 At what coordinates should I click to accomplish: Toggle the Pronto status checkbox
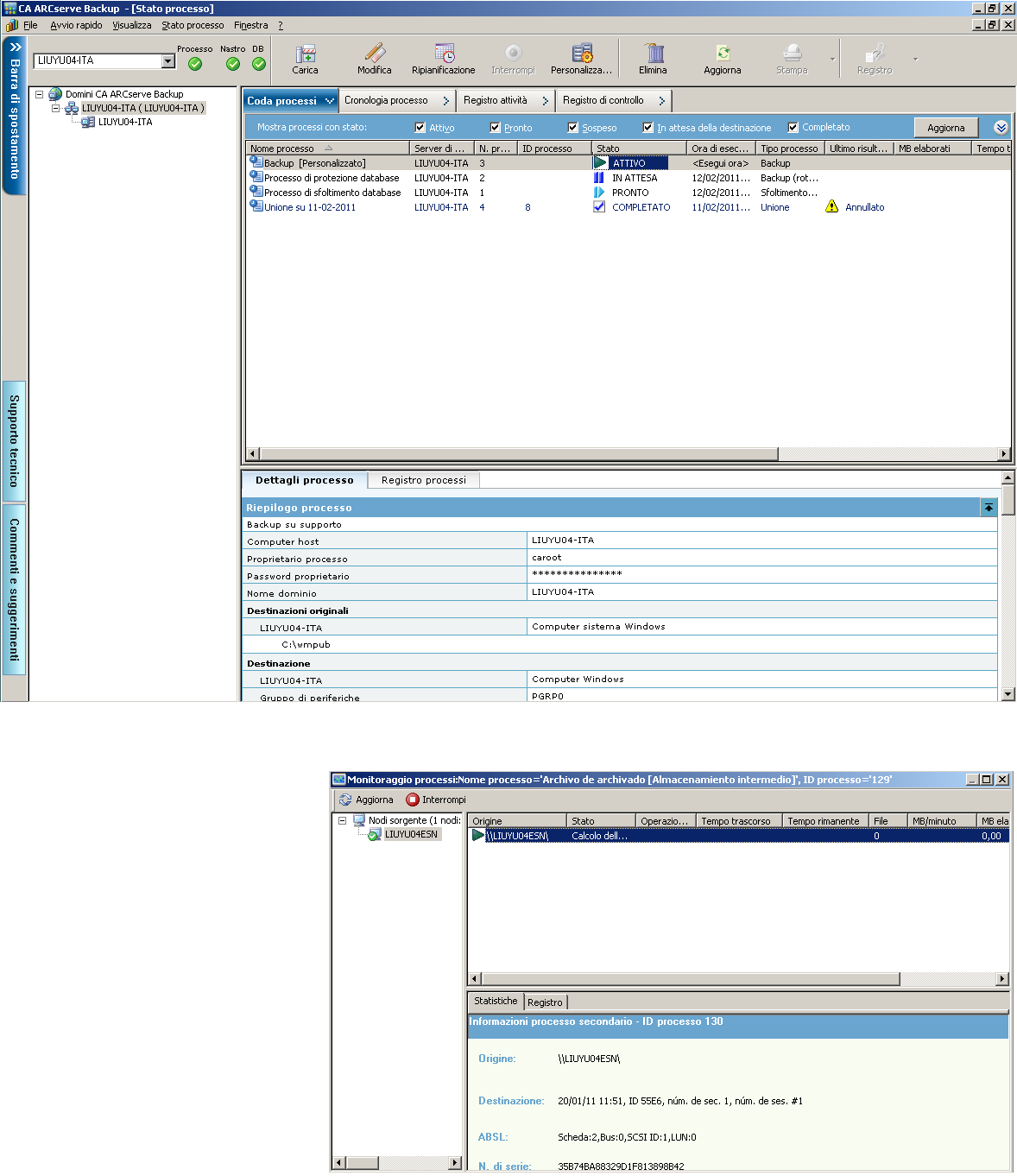(496, 128)
